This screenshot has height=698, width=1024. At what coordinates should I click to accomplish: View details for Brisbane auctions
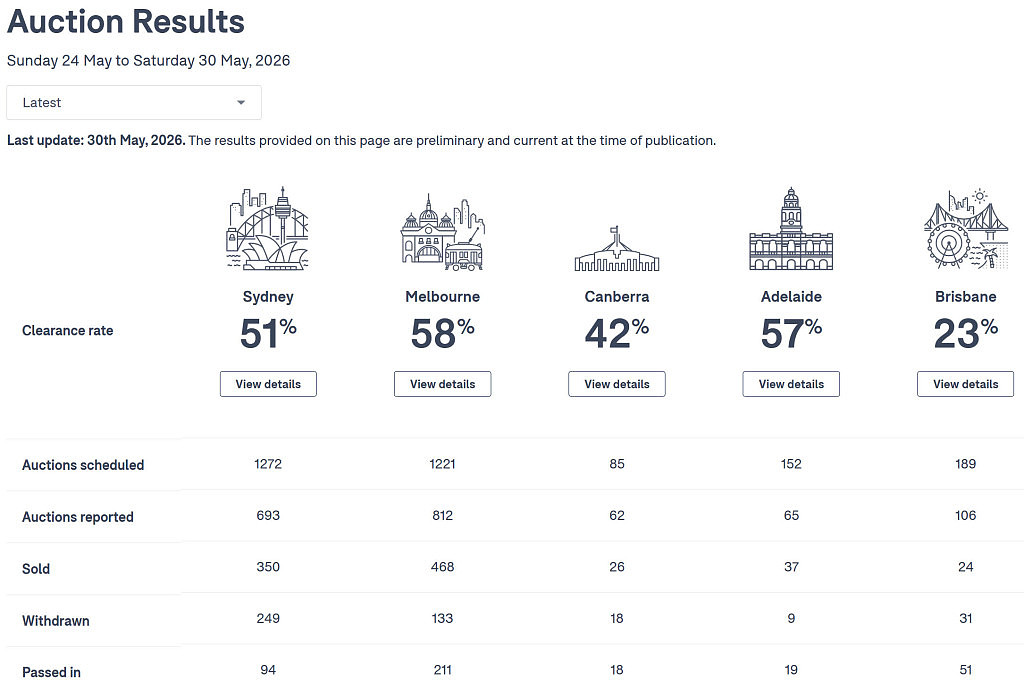point(965,384)
